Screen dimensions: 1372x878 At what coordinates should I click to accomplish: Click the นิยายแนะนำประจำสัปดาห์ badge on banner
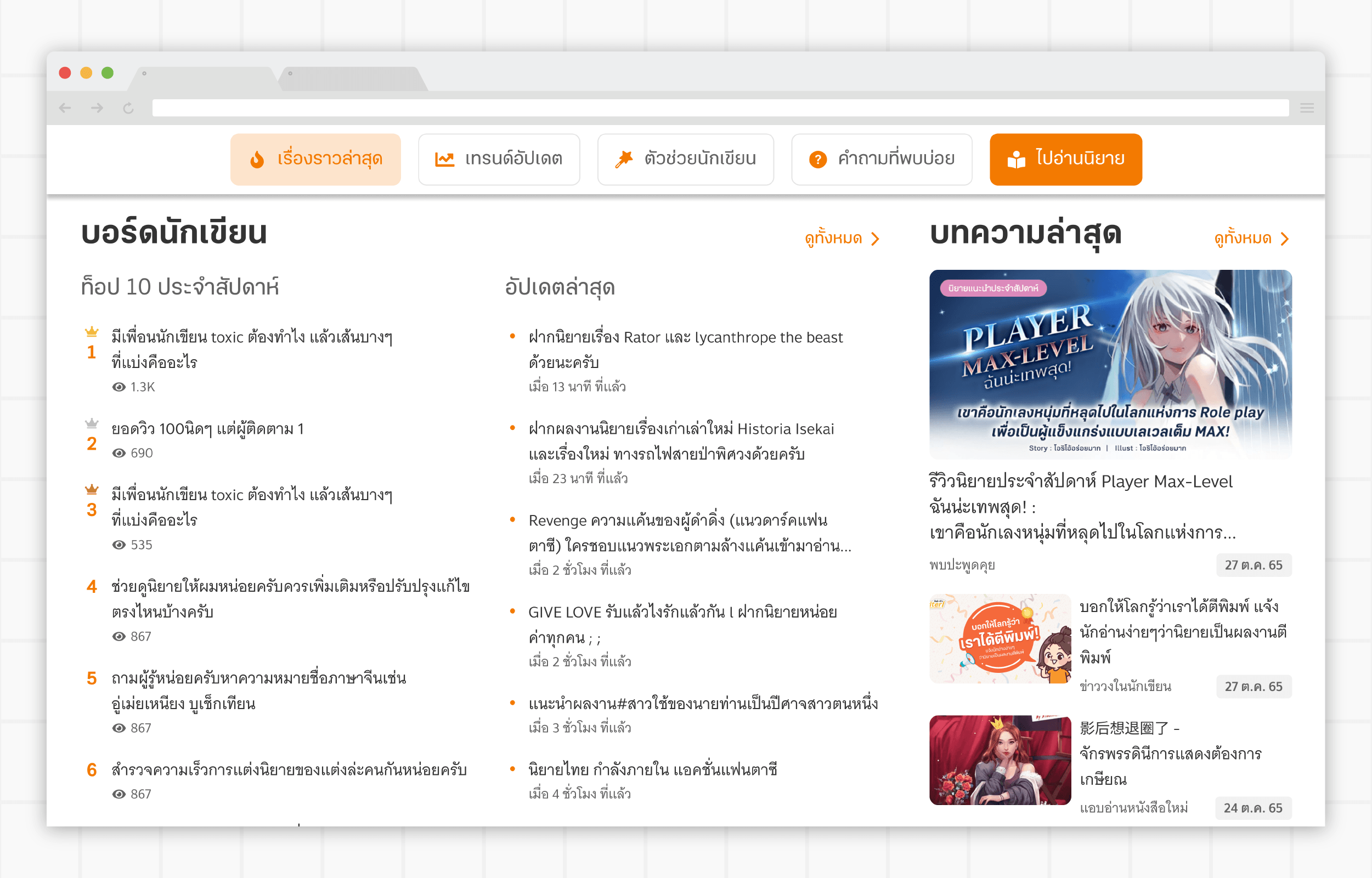(x=993, y=288)
